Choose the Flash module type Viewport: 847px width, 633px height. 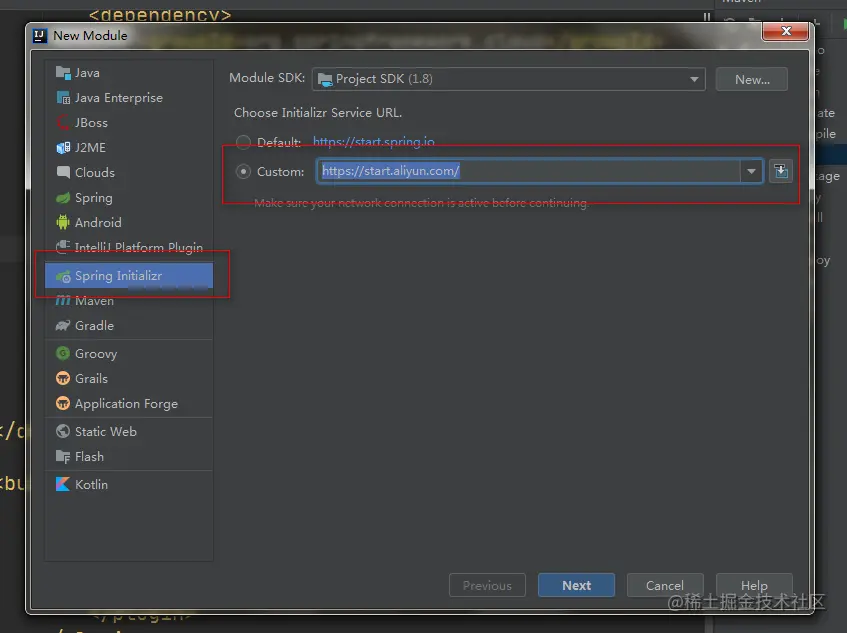pos(129,456)
